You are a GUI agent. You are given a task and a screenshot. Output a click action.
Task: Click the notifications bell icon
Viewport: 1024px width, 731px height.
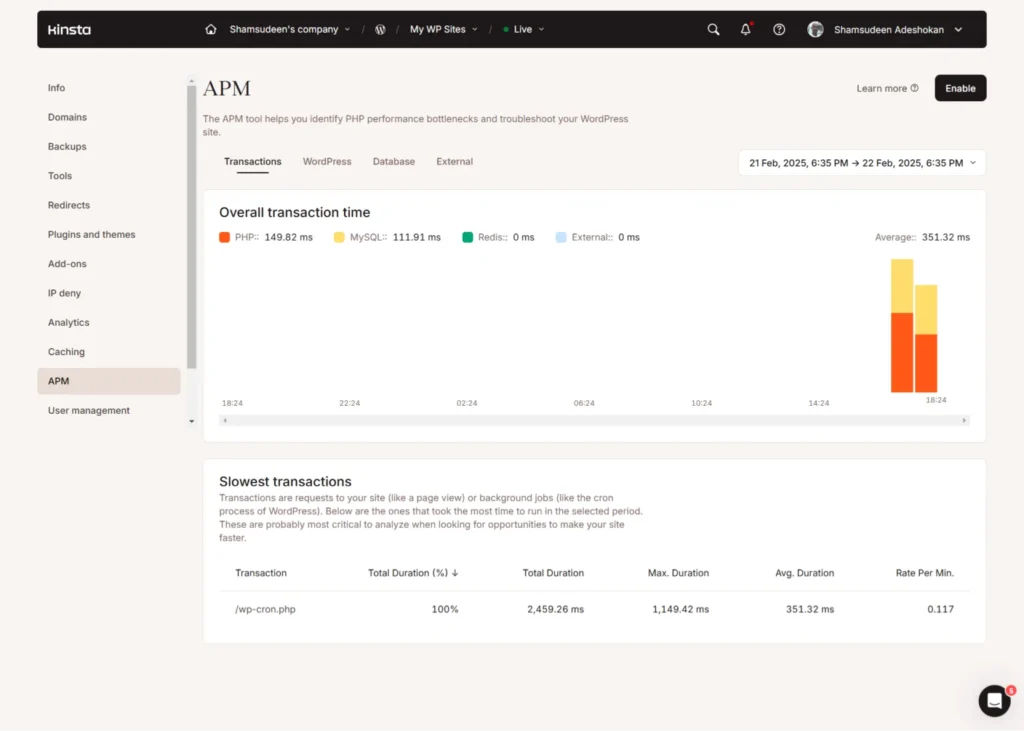pos(745,29)
